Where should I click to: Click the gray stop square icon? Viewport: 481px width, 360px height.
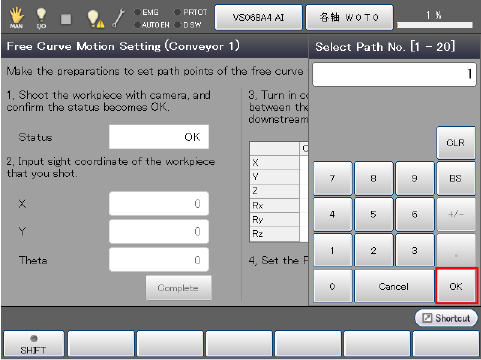(66, 19)
